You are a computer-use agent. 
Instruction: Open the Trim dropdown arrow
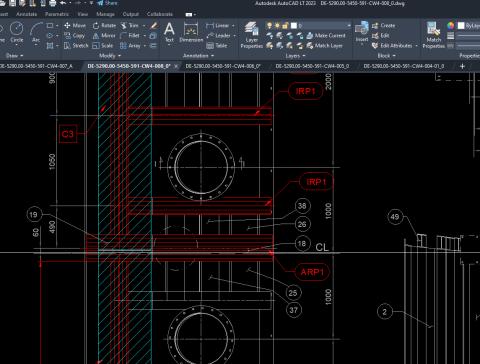(144, 25)
